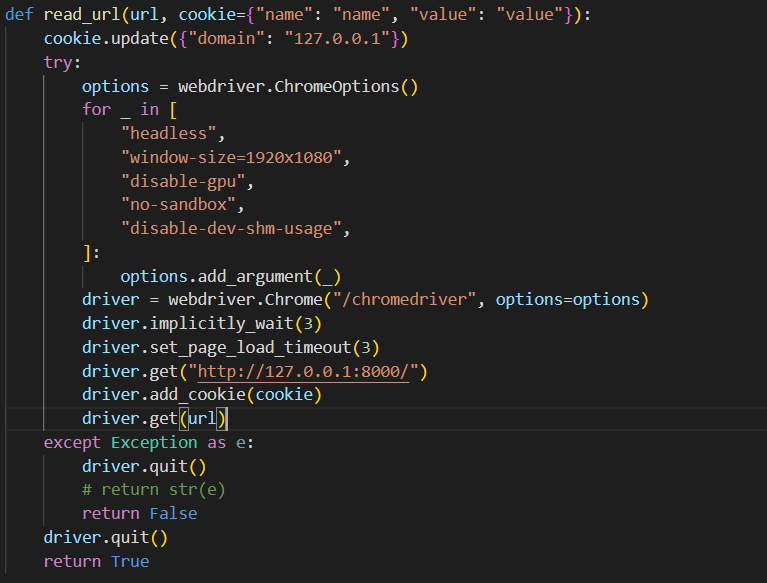The height and width of the screenshot is (583, 767).
Task: Click the function name read_url
Action: click(81, 15)
